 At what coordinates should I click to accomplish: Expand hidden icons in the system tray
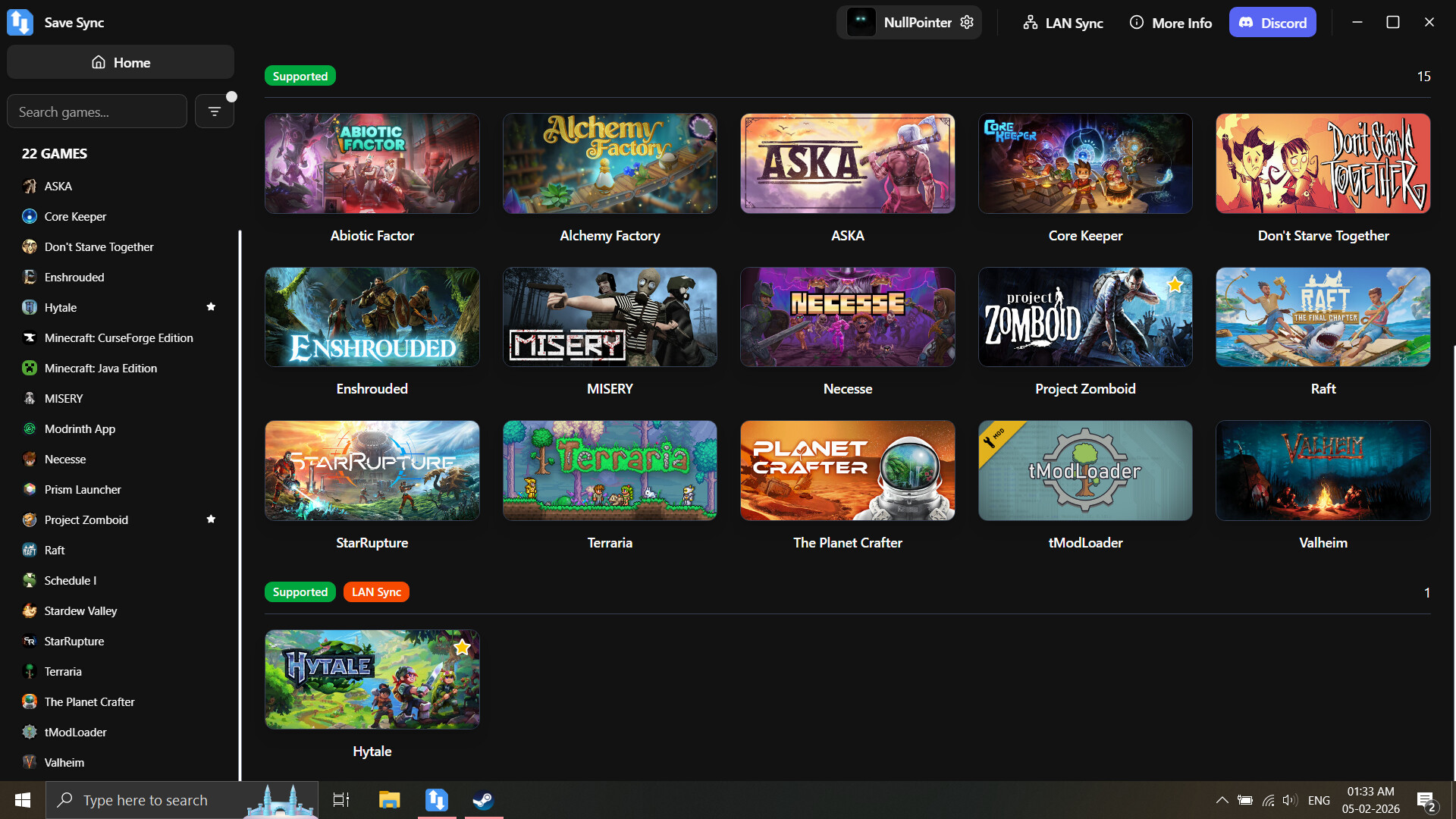(x=1222, y=800)
